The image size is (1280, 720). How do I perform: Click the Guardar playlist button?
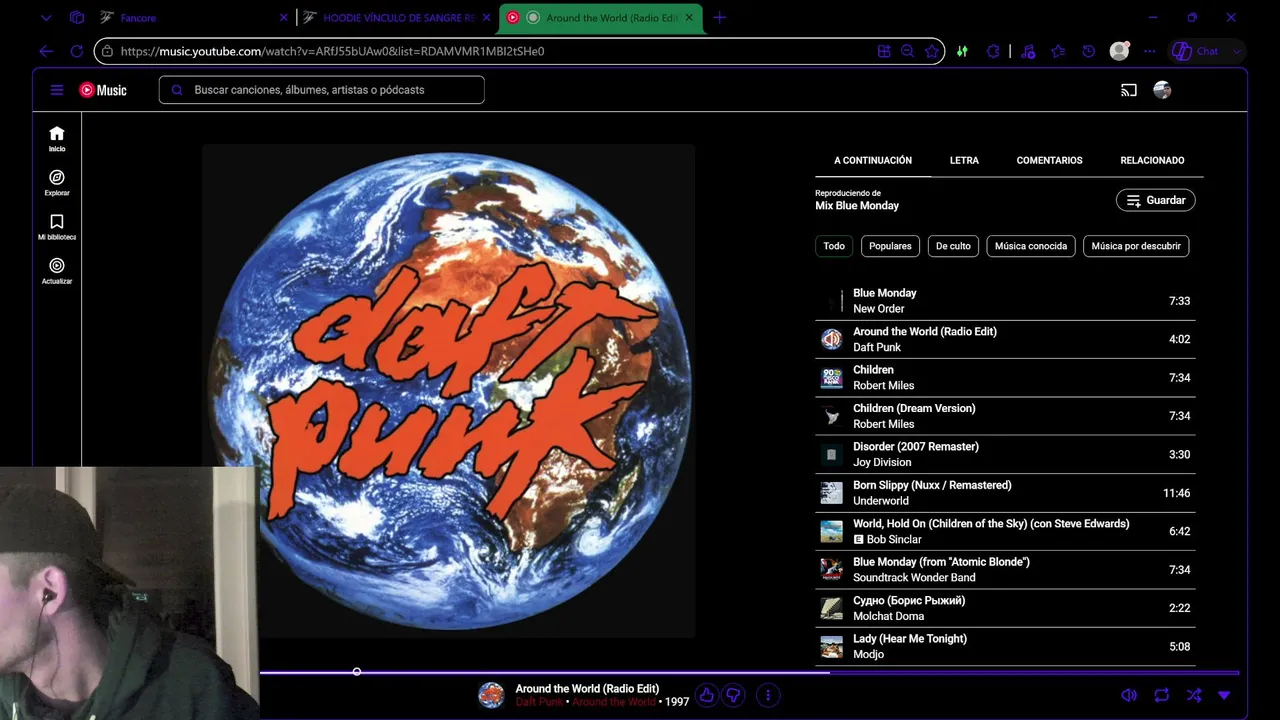(1156, 200)
